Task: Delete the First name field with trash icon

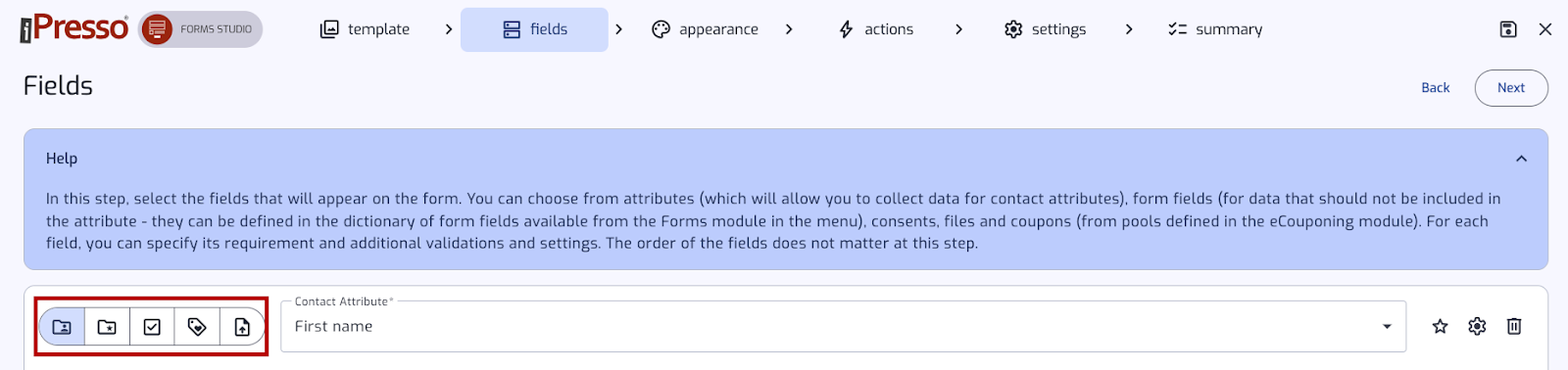Action: pyautogui.click(x=1514, y=326)
